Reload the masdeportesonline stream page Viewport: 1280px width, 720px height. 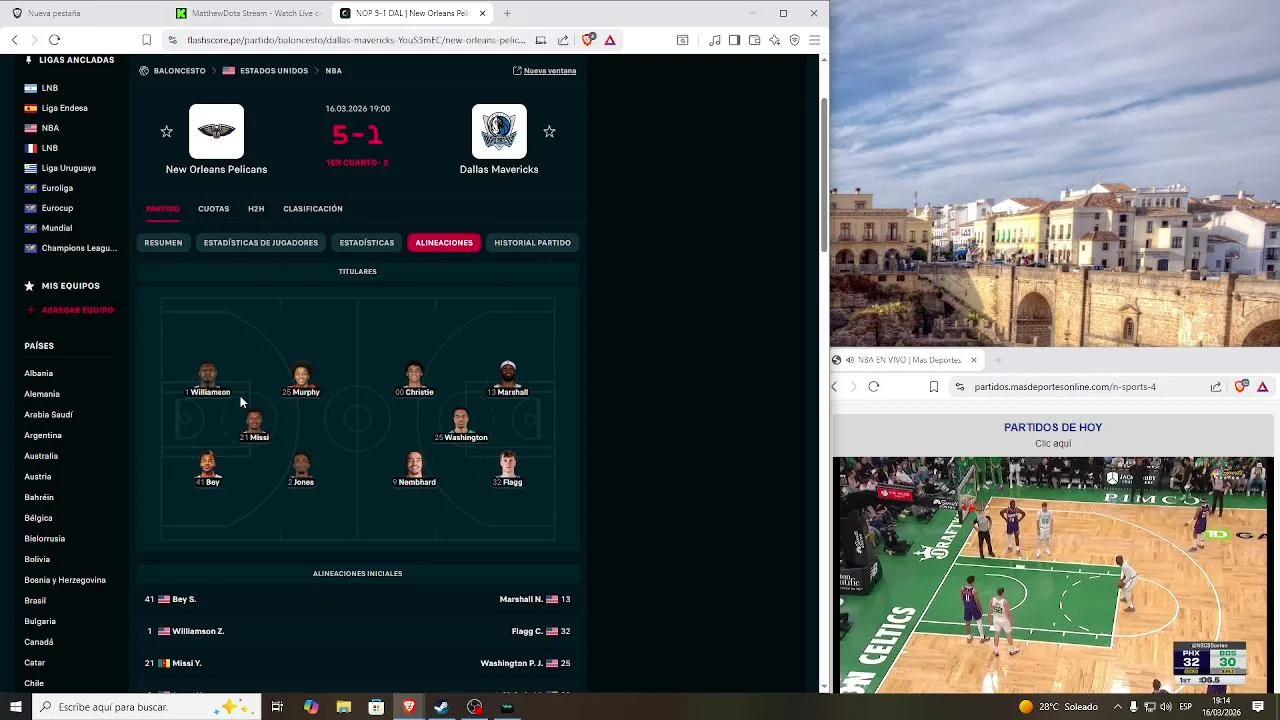(874, 387)
